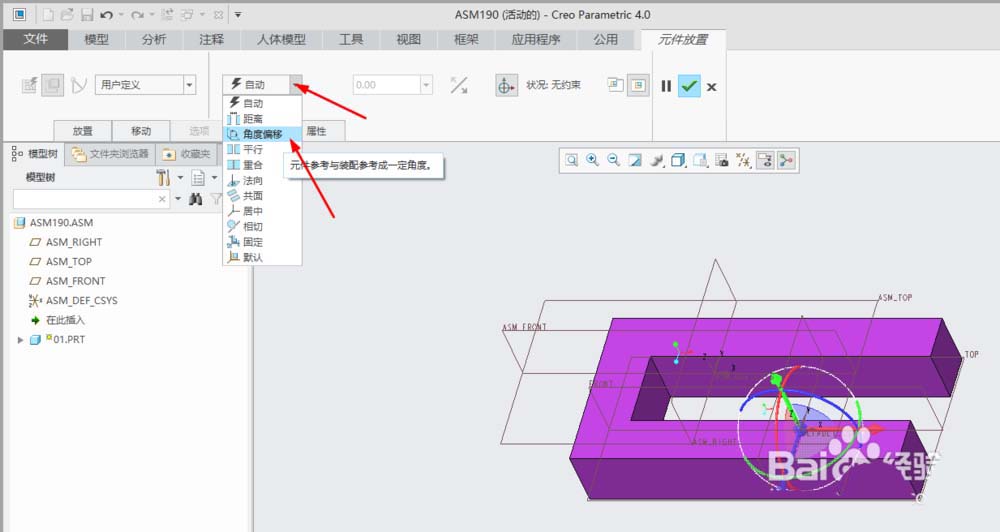1000x532 pixels.
Task: Switch to the 注释 ribbon tab
Action: [212, 40]
